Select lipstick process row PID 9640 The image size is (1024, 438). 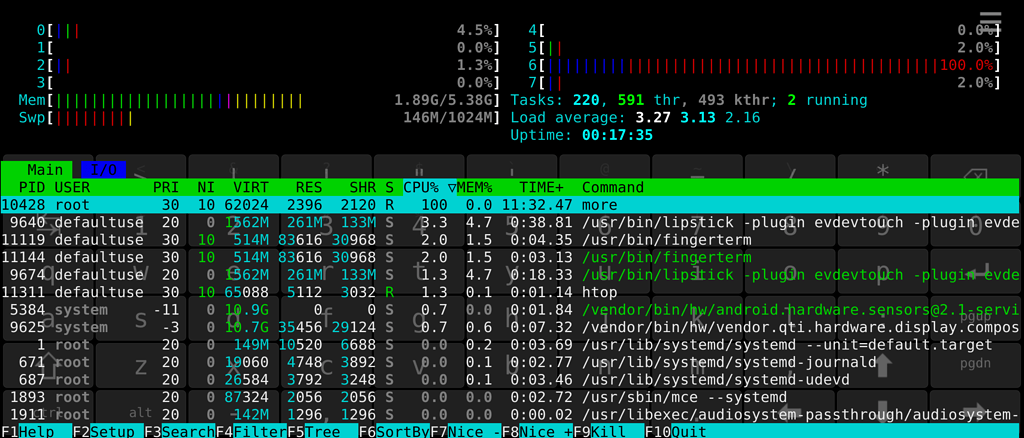click(512, 223)
